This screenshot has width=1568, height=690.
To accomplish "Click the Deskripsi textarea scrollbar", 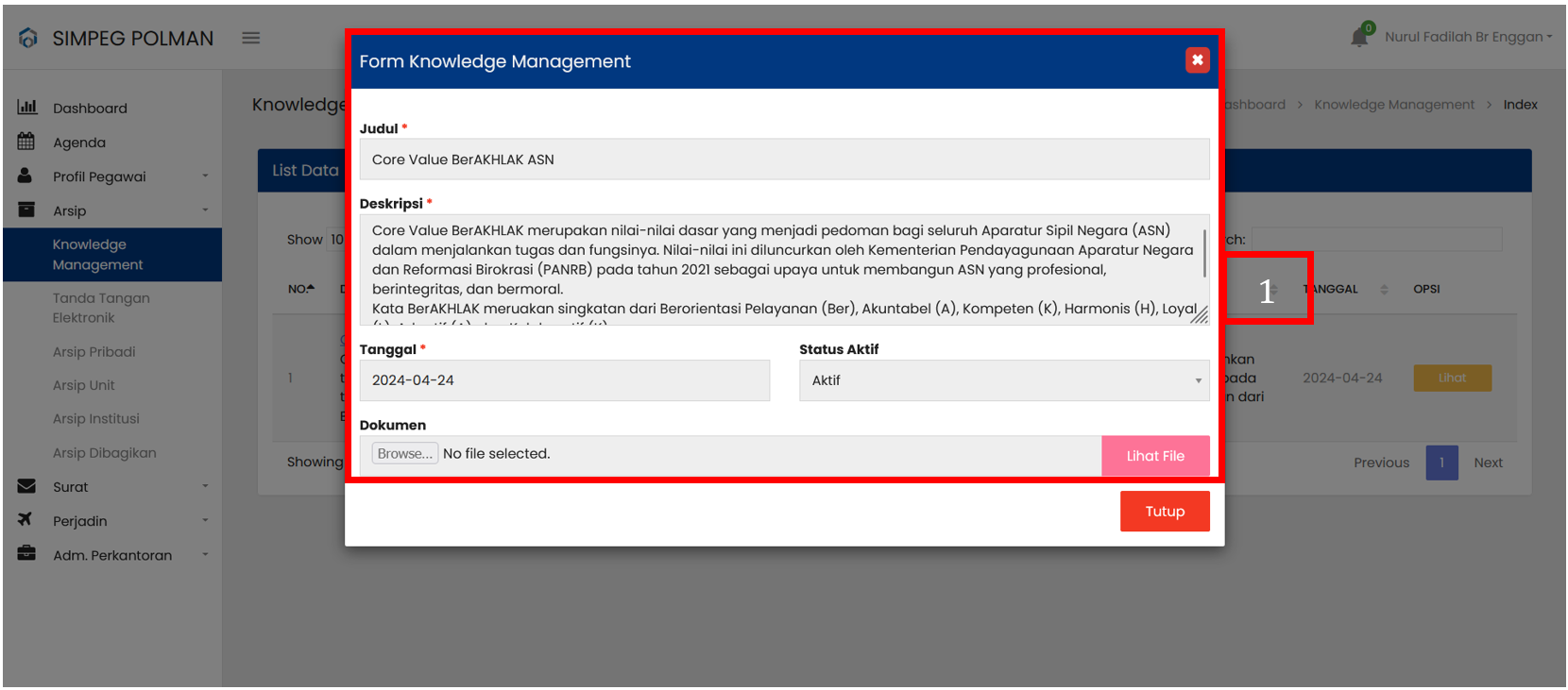I will [x=1204, y=252].
